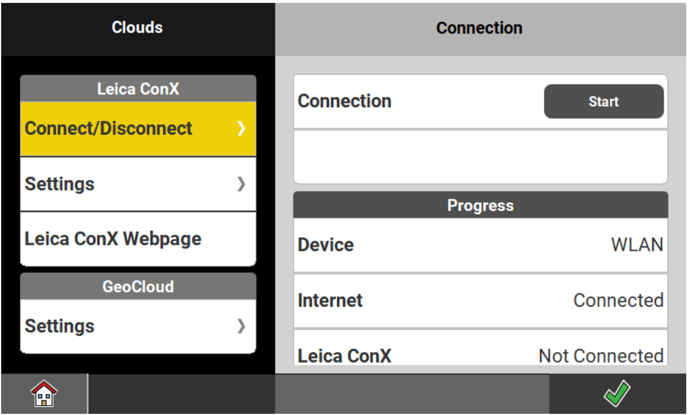Expand the Connect/Disconnect chevron arrow

pos(241,129)
